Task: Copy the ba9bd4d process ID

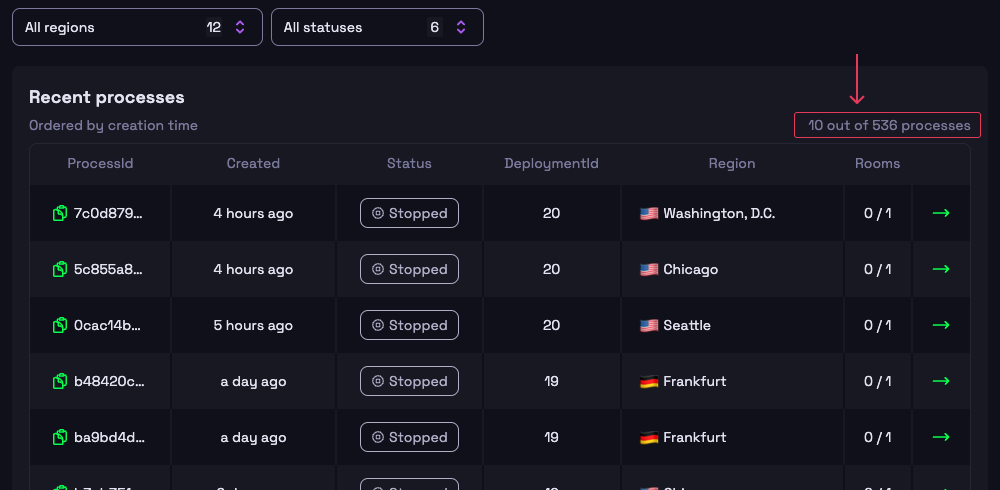Action: pyautogui.click(x=60, y=437)
